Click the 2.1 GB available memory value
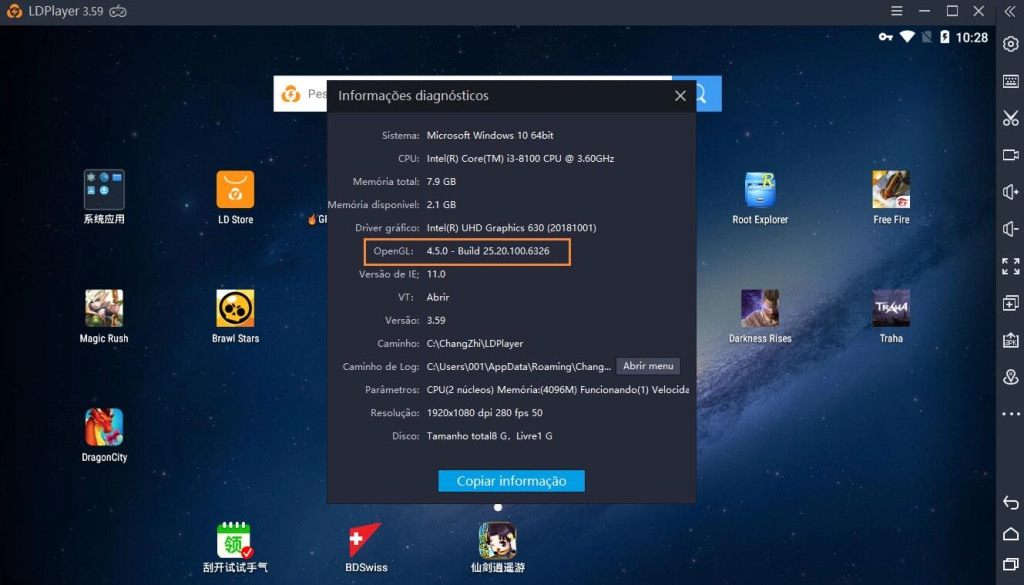This screenshot has width=1024, height=585. coord(441,205)
